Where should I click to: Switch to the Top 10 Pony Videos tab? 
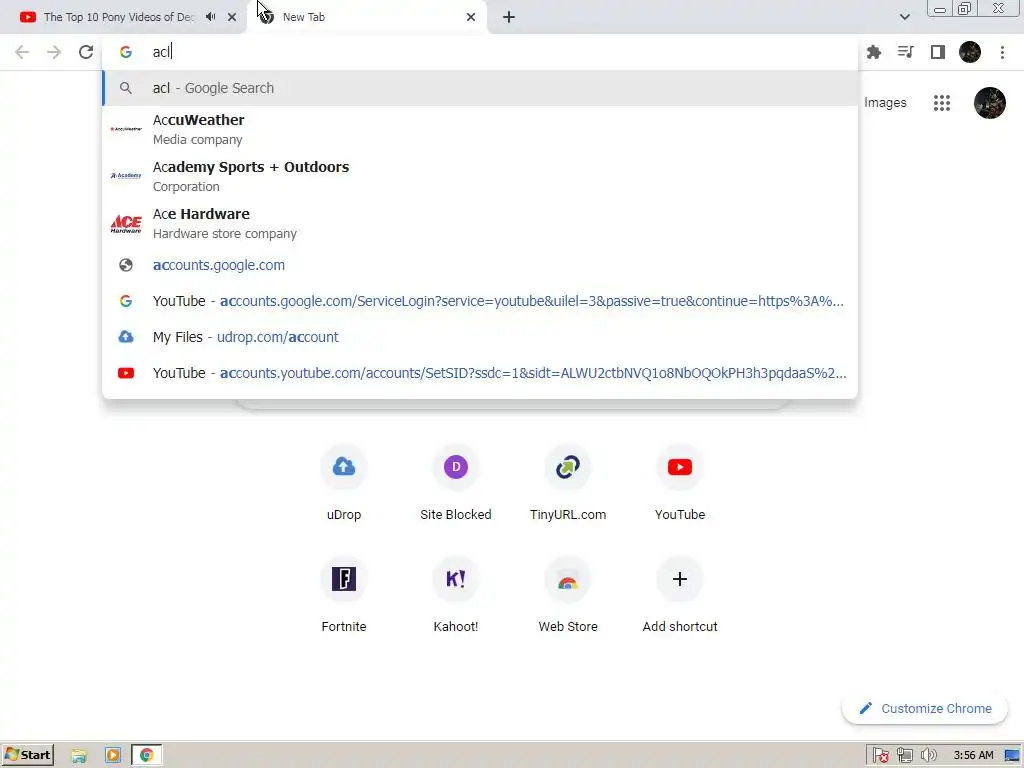(x=118, y=17)
